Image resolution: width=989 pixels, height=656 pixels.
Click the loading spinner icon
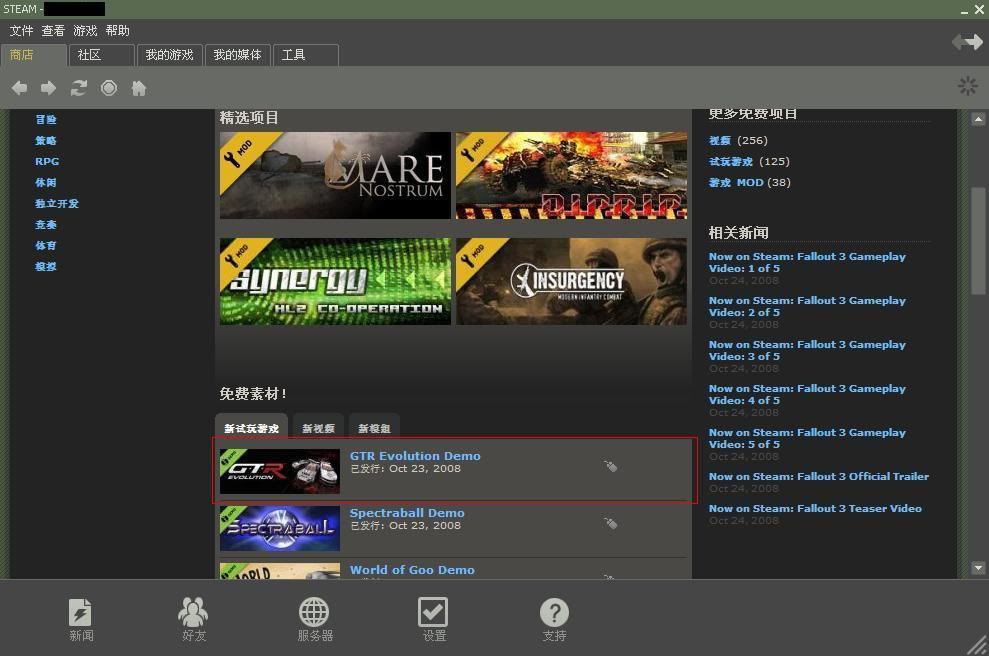(x=968, y=86)
